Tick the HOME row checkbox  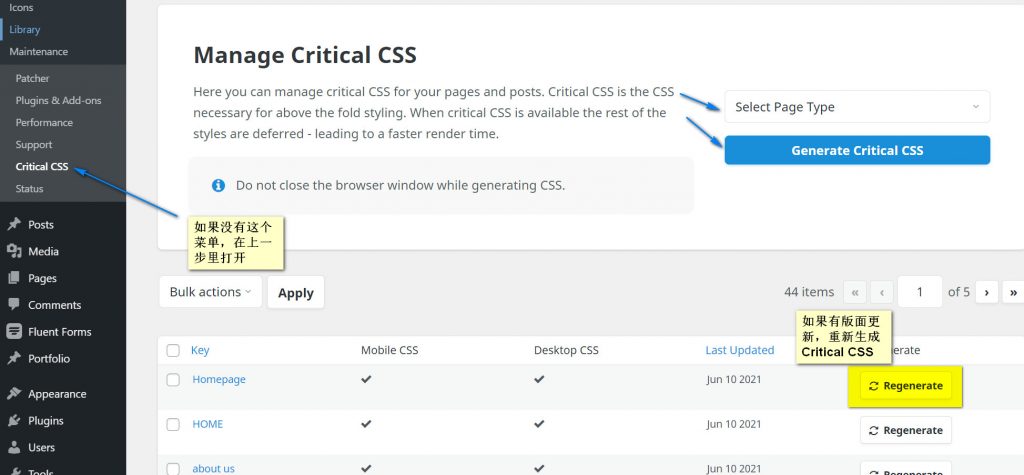click(x=173, y=424)
